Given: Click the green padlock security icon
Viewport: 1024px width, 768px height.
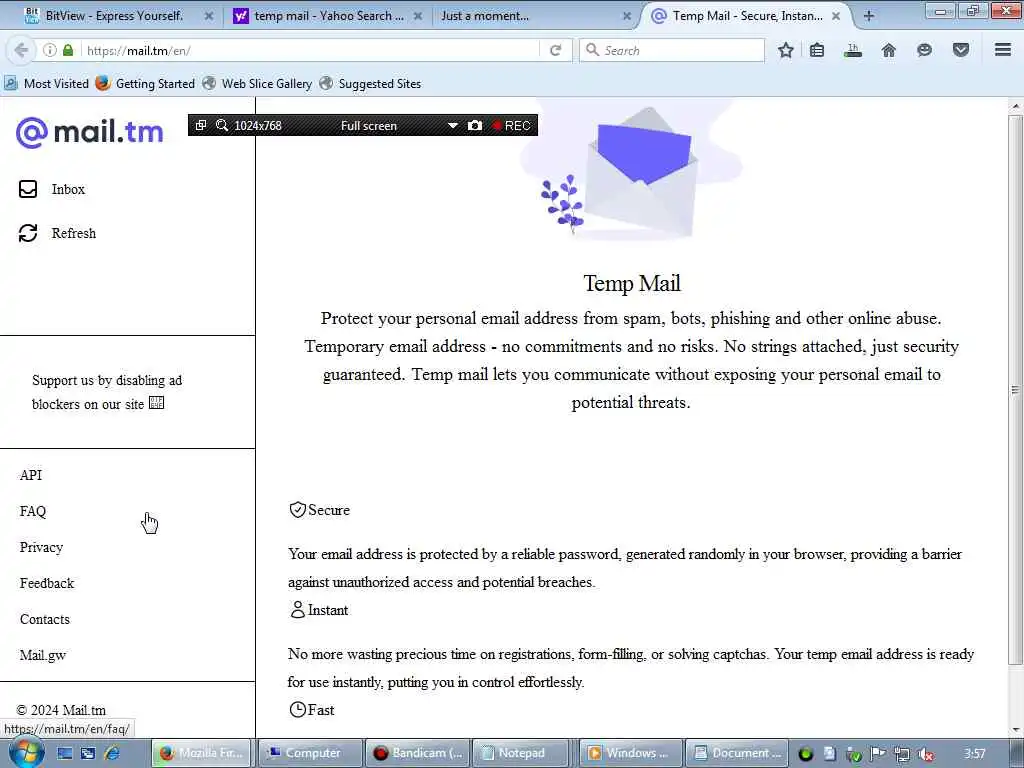Looking at the screenshot, I should click(68, 50).
